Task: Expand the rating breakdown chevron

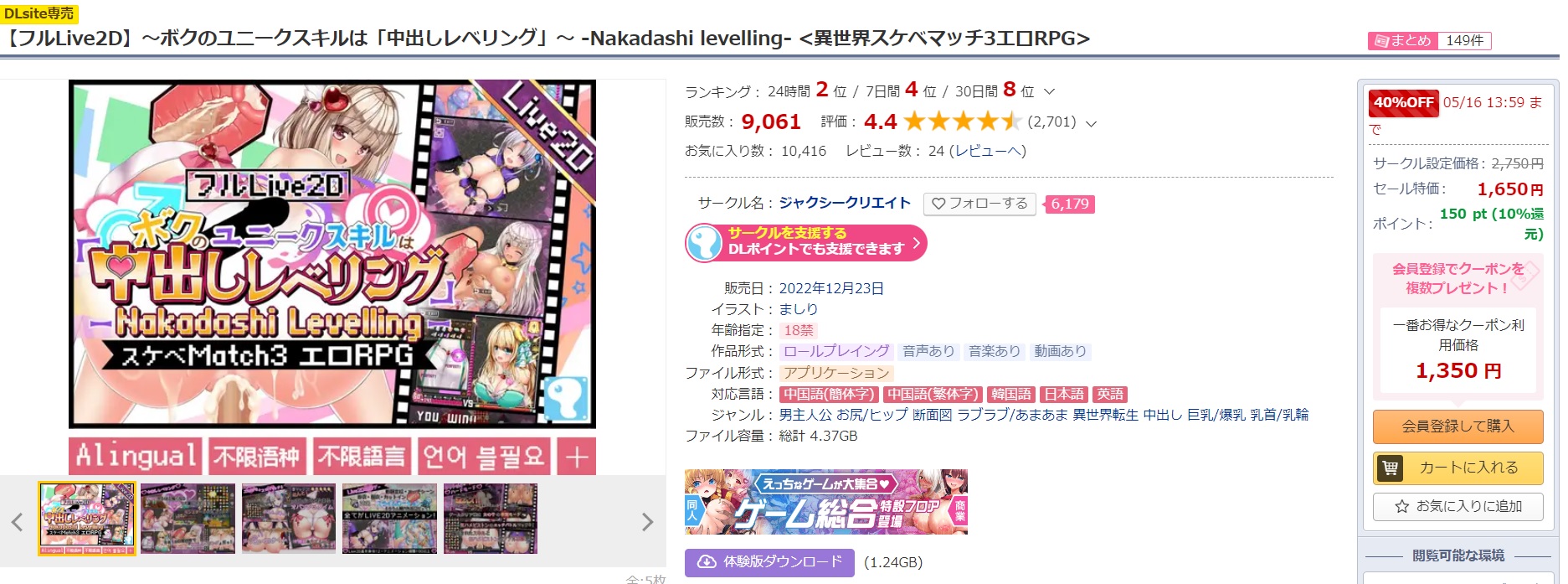Action: (1091, 123)
